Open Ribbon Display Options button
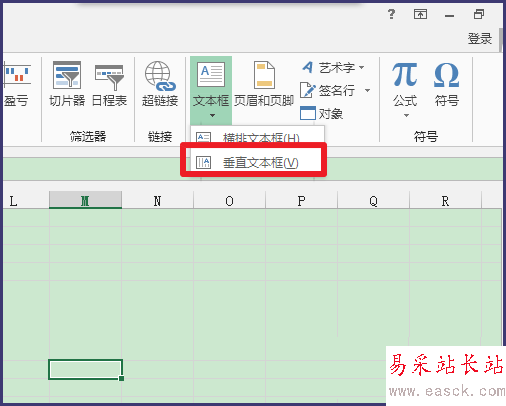506x406 pixels. click(x=420, y=14)
